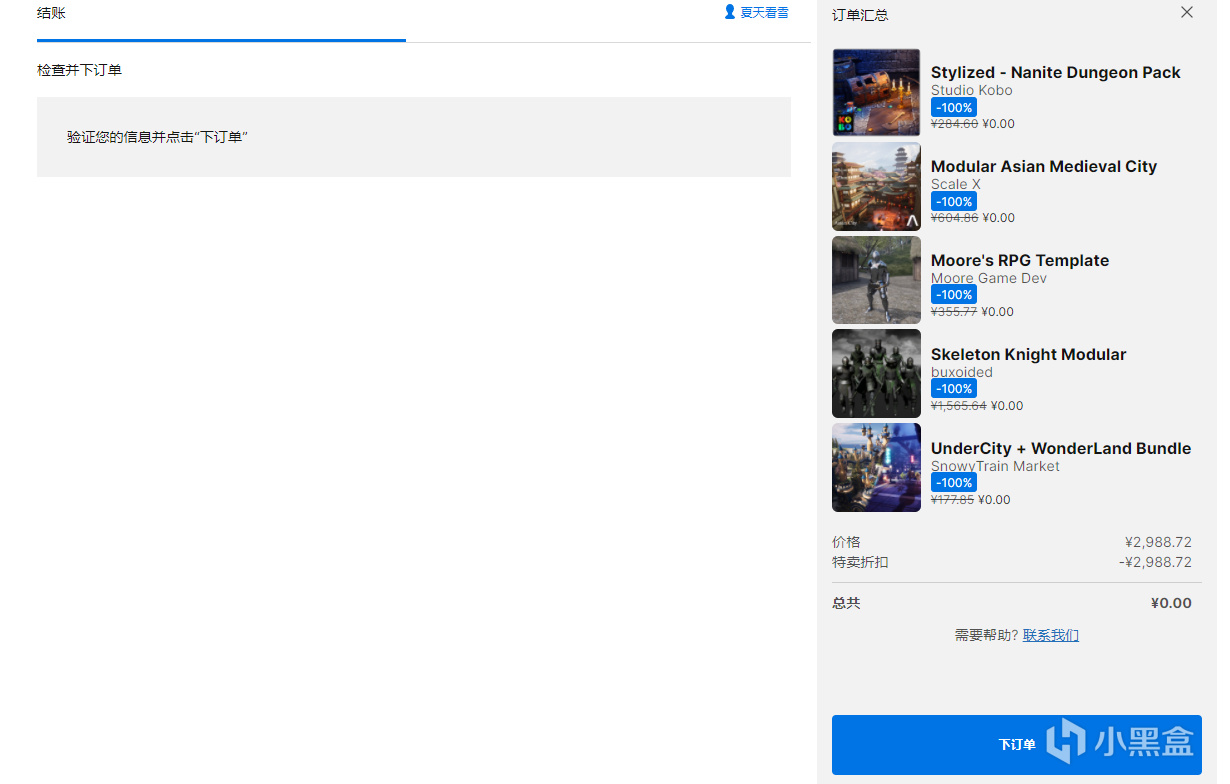Open the UnderCity + WonderLand Bundle thumbnail
The height and width of the screenshot is (784, 1230).
coord(876,468)
